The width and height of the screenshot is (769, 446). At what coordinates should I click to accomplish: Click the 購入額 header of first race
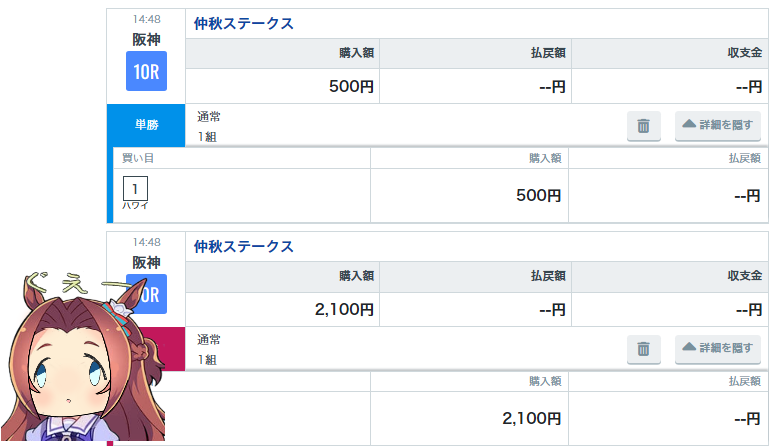[x=357, y=53]
